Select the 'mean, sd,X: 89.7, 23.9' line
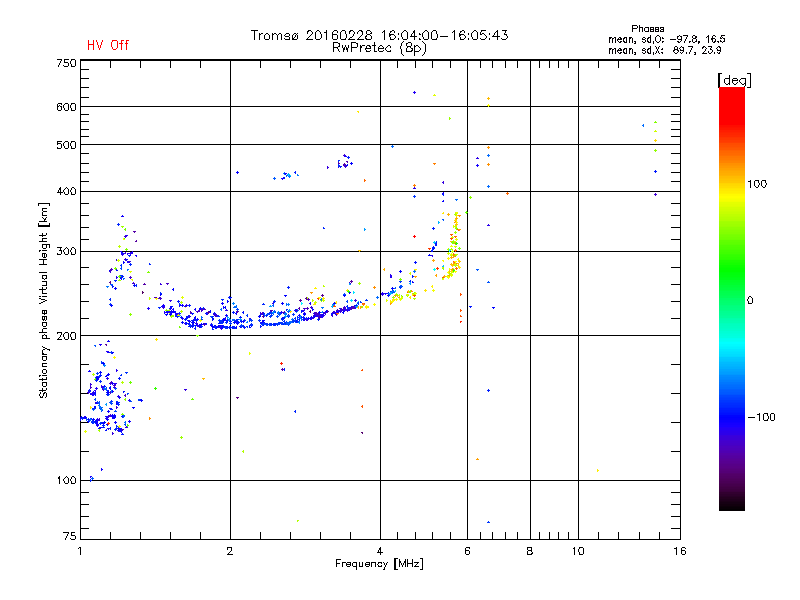This screenshot has height=600, width=800. [x=664, y=50]
